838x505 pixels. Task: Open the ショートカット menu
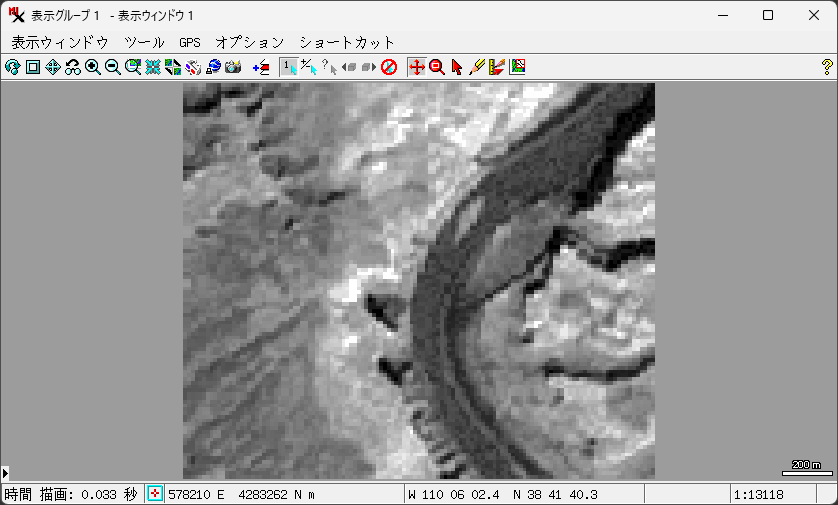tap(347, 42)
